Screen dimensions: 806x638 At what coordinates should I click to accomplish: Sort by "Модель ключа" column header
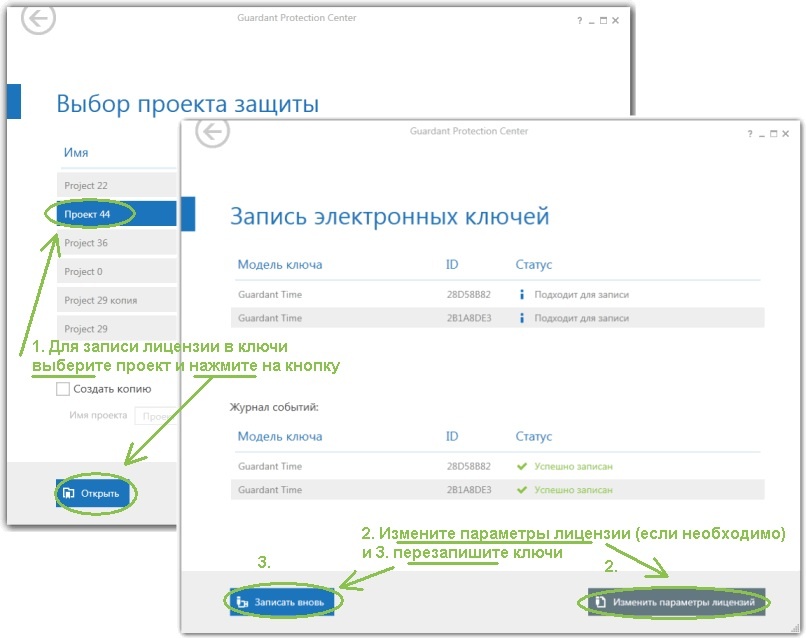(x=280, y=265)
